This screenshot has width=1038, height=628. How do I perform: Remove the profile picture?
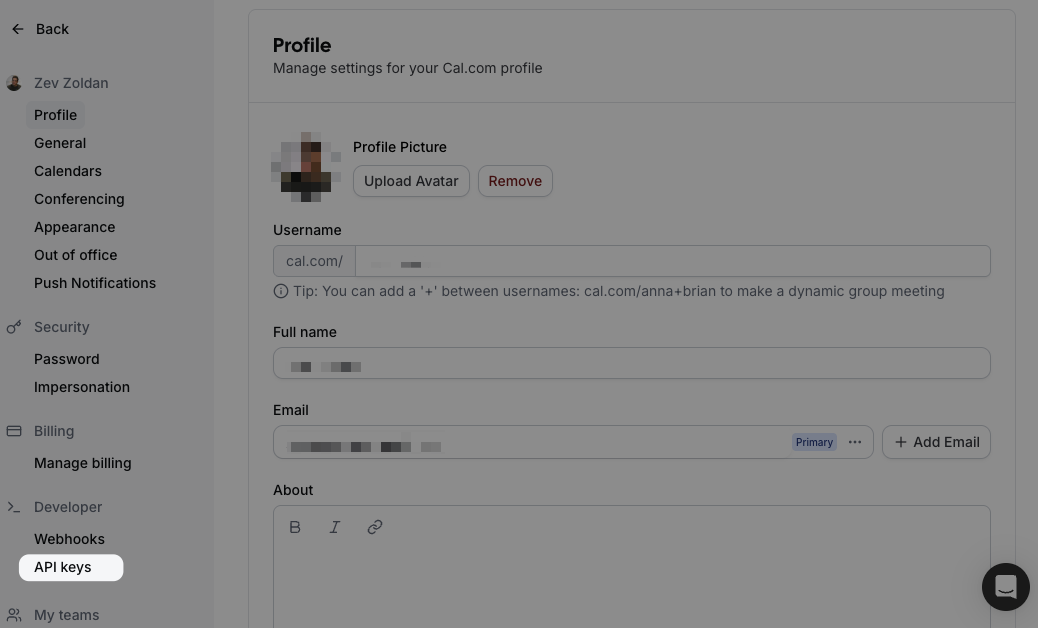[515, 181]
